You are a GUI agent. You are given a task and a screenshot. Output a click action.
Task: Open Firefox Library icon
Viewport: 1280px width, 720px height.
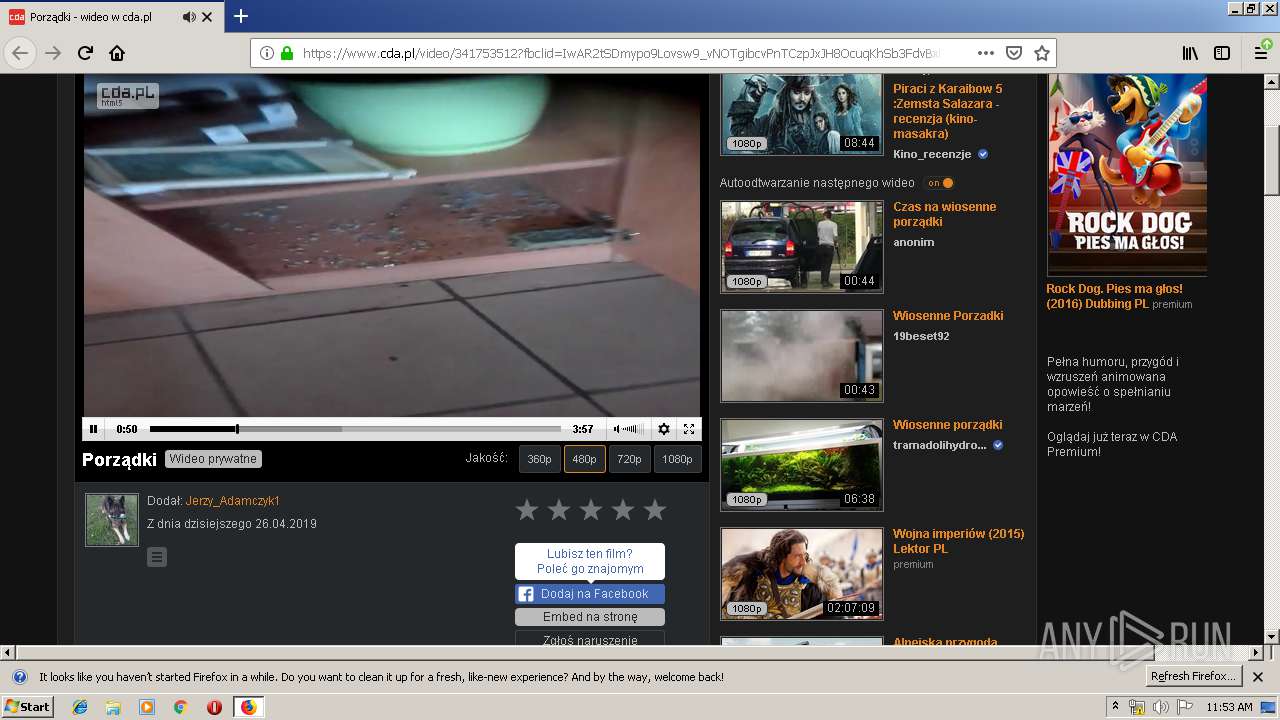[1190, 53]
